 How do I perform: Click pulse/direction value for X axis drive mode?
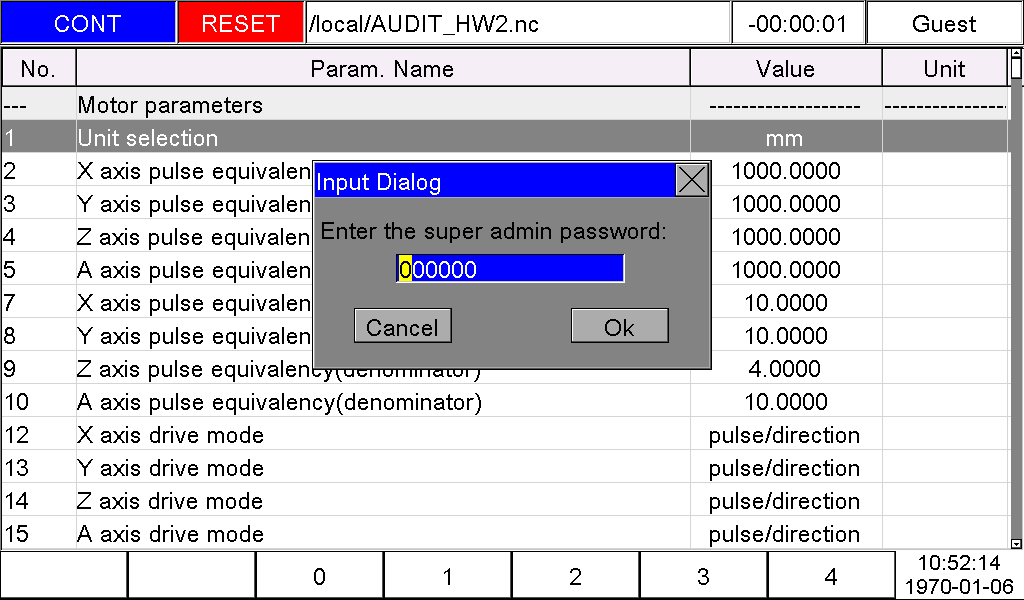pyautogui.click(x=785, y=435)
